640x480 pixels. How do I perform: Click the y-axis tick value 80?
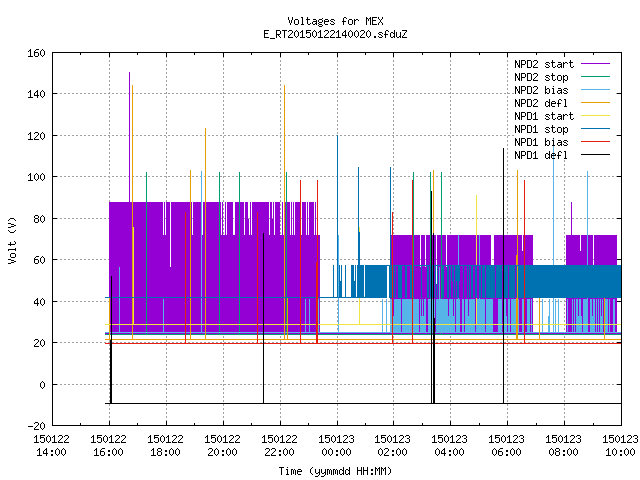click(39, 219)
